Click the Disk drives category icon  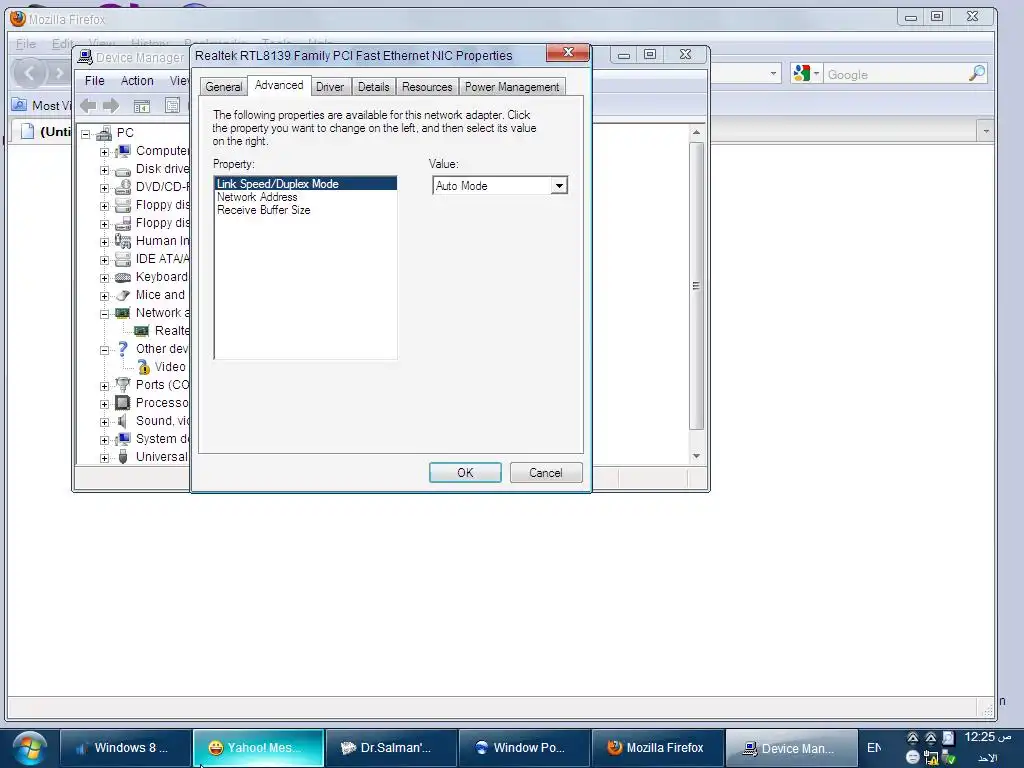(x=123, y=169)
